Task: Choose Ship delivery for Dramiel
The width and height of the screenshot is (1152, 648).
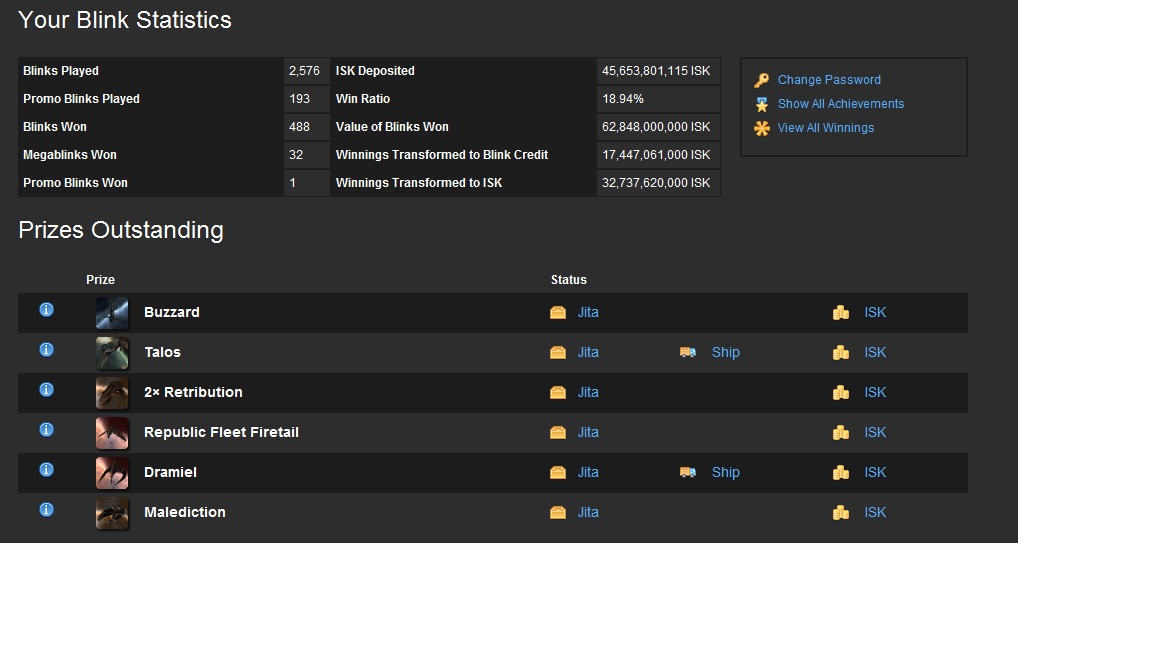Action: (726, 472)
